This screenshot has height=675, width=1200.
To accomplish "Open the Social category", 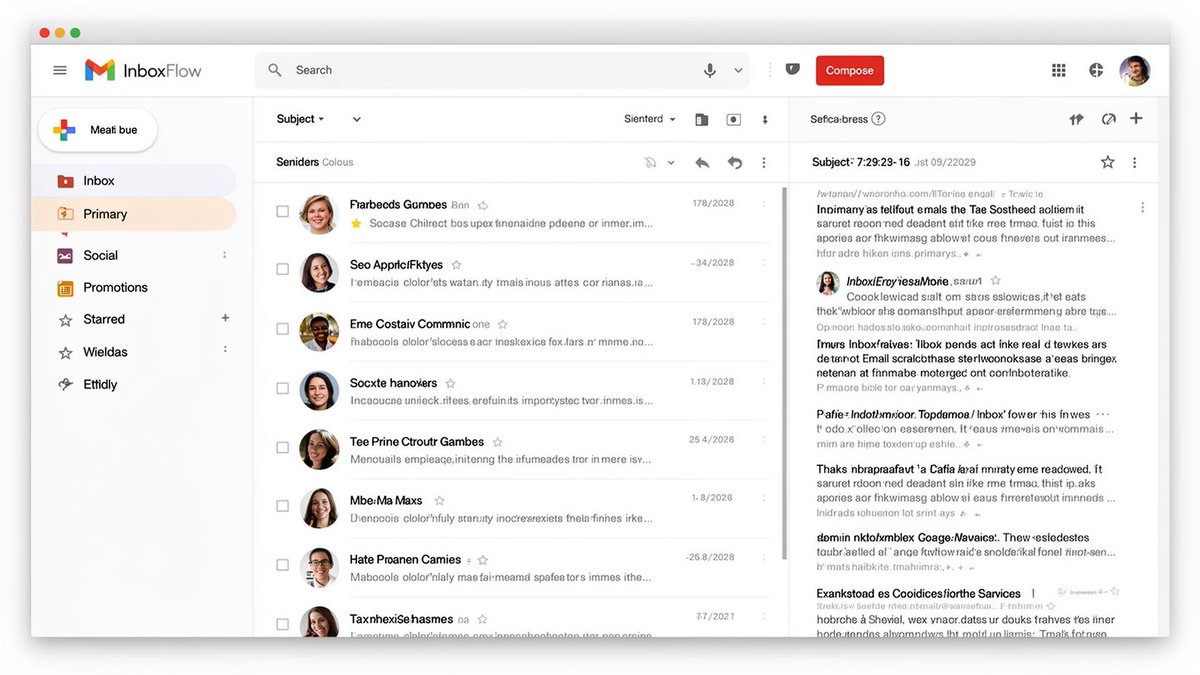I will click(100, 255).
